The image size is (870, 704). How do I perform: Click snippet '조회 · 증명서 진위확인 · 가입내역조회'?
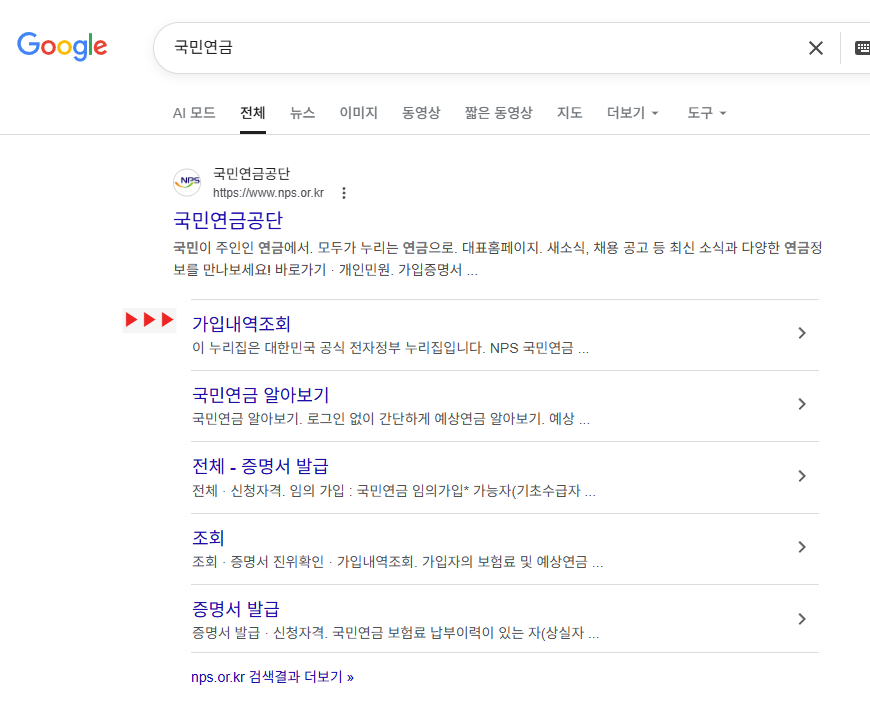click(x=304, y=562)
